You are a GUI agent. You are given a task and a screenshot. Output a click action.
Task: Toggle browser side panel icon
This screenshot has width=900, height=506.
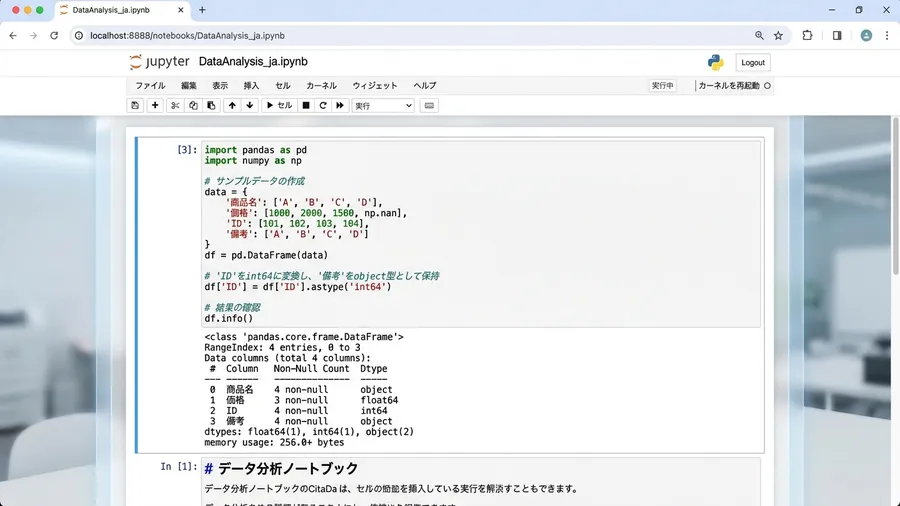click(x=837, y=36)
